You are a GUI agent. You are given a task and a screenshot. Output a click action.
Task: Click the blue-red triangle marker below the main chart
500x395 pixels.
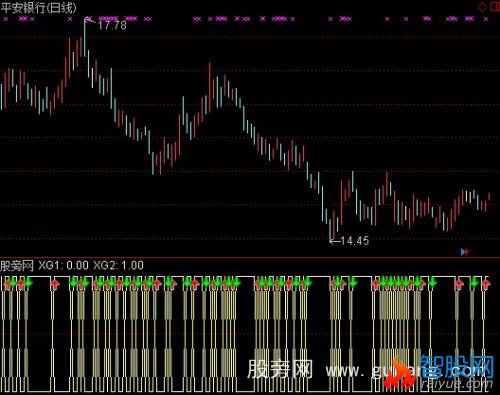[x=465, y=252]
